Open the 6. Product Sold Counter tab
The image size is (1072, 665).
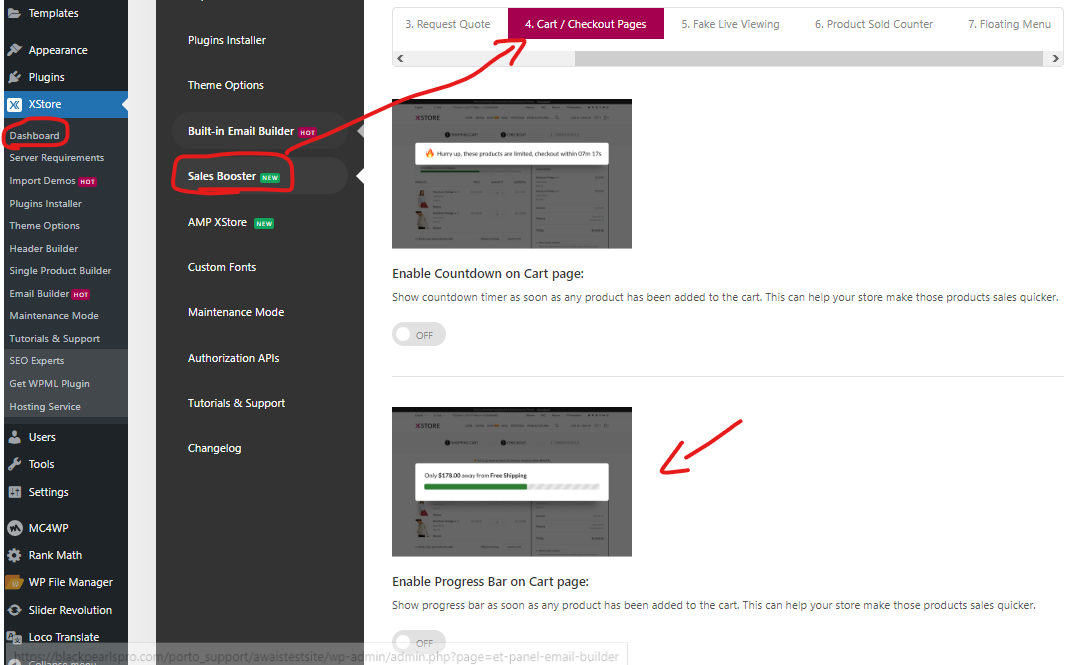(874, 24)
